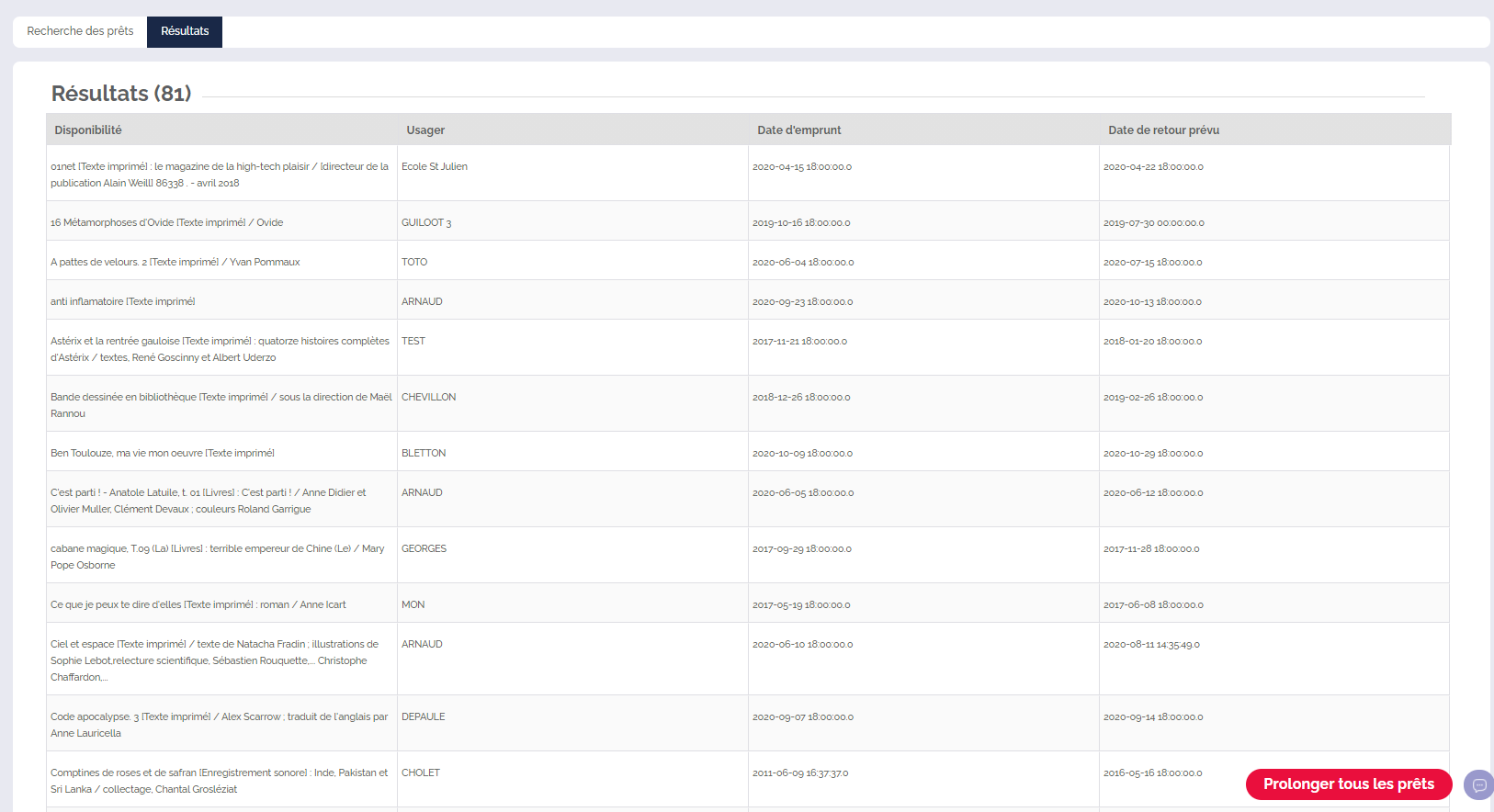Click Prolonger tous les prêts button
Image resolution: width=1494 pixels, height=812 pixels.
pos(1348,784)
